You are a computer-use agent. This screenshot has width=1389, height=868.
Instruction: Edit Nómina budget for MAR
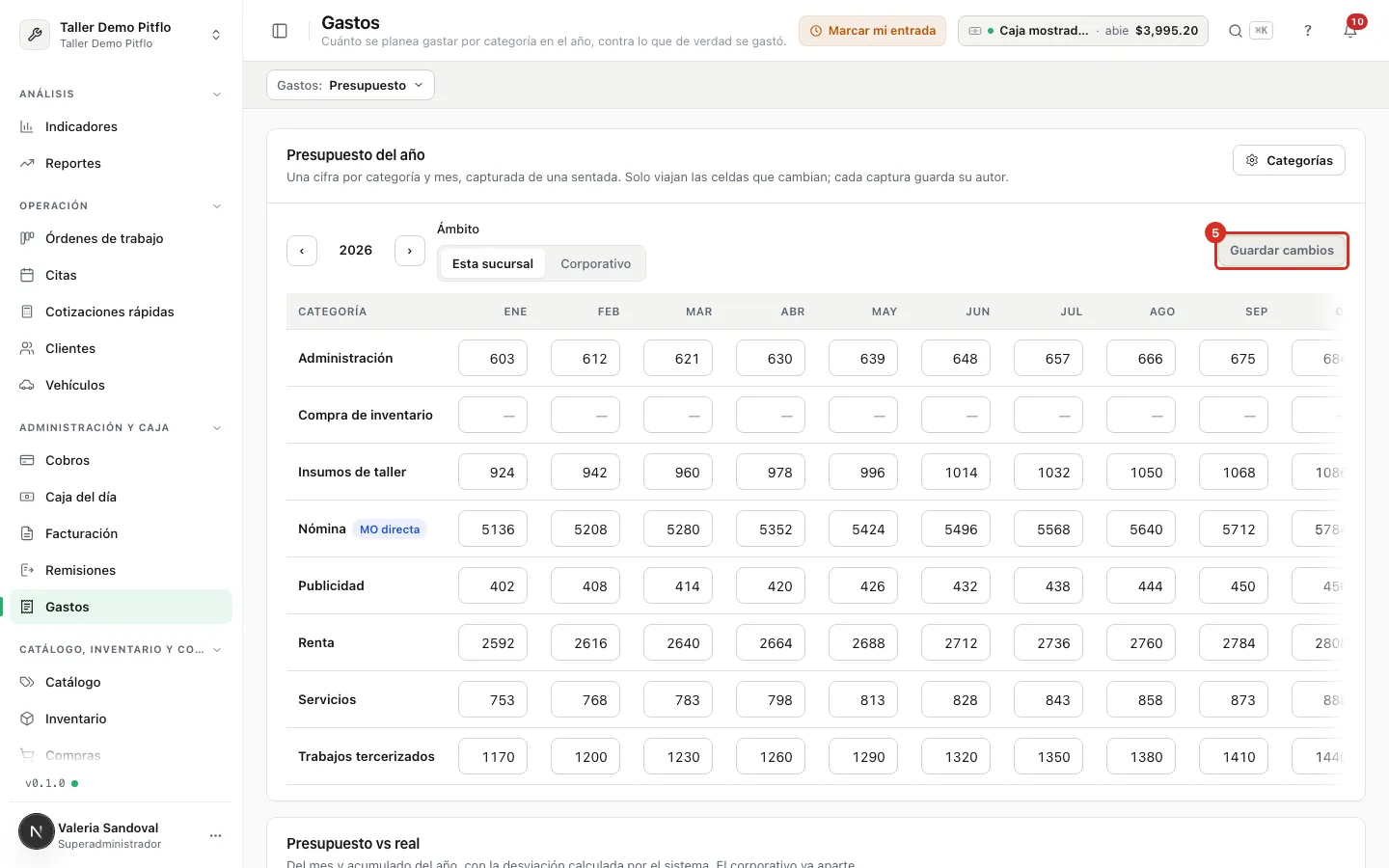click(678, 529)
